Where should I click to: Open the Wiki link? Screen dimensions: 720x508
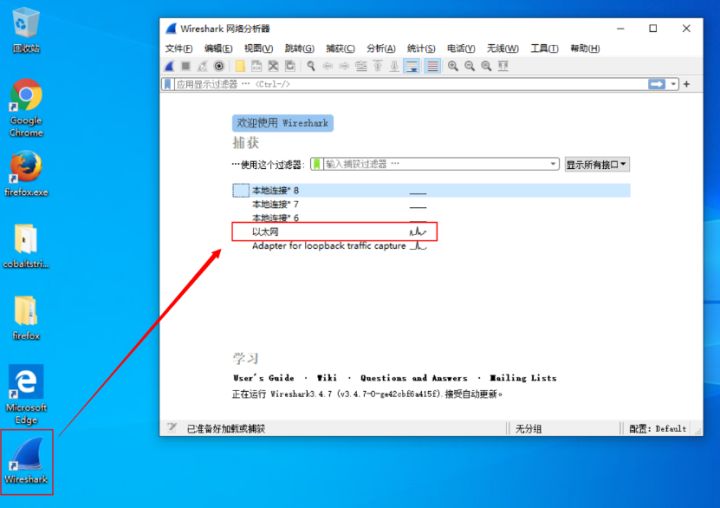click(x=327, y=378)
